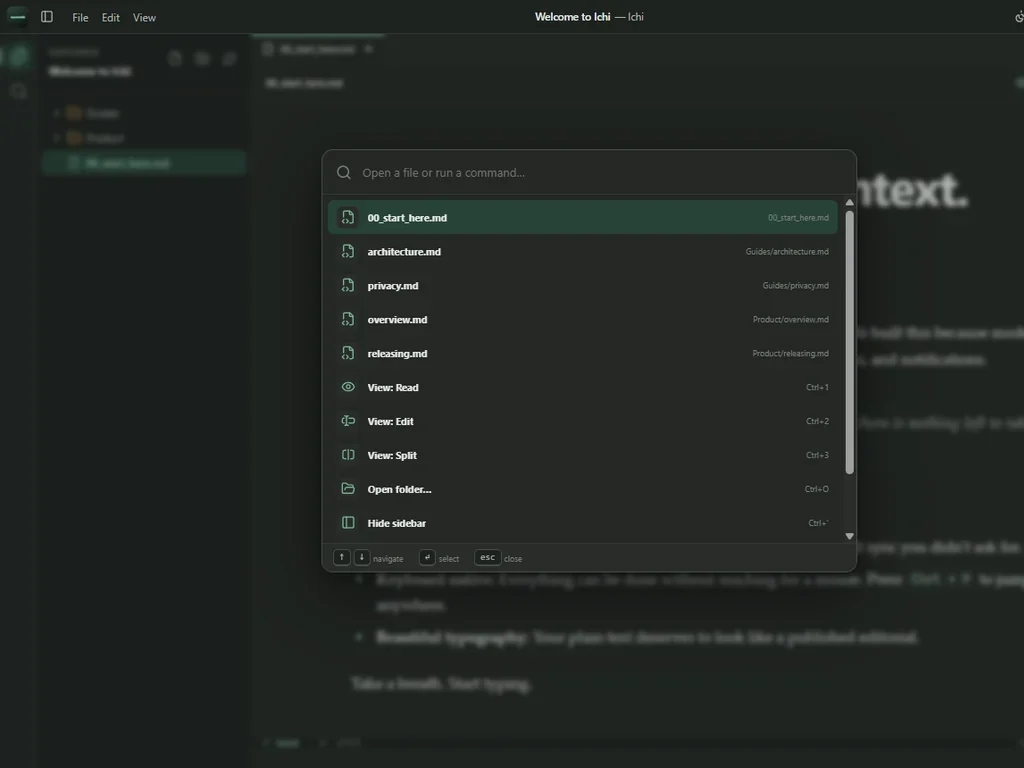
Task: Click the file icon beside privacy.md
Action: (348, 285)
